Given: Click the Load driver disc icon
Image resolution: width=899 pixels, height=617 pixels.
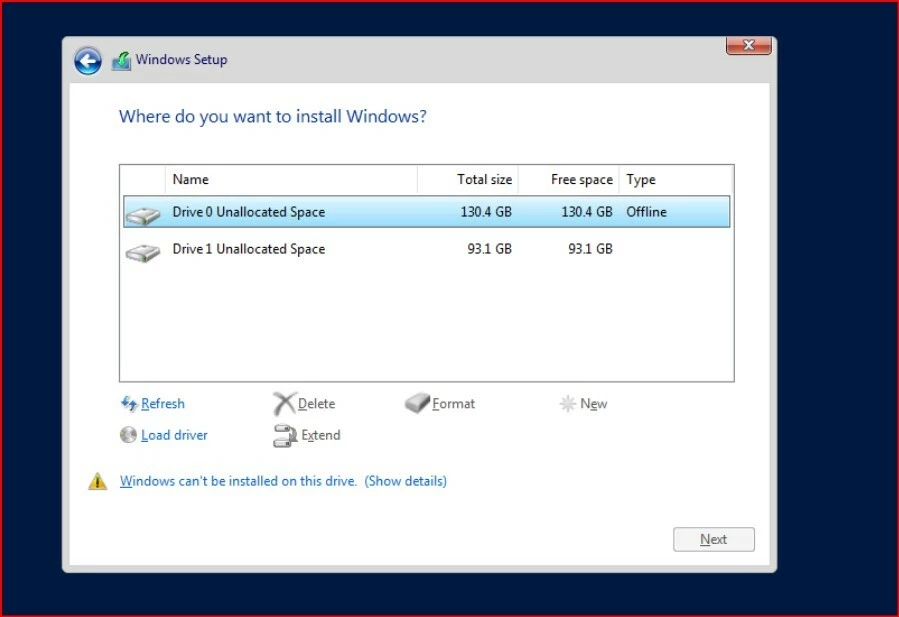Looking at the screenshot, I should coord(128,435).
